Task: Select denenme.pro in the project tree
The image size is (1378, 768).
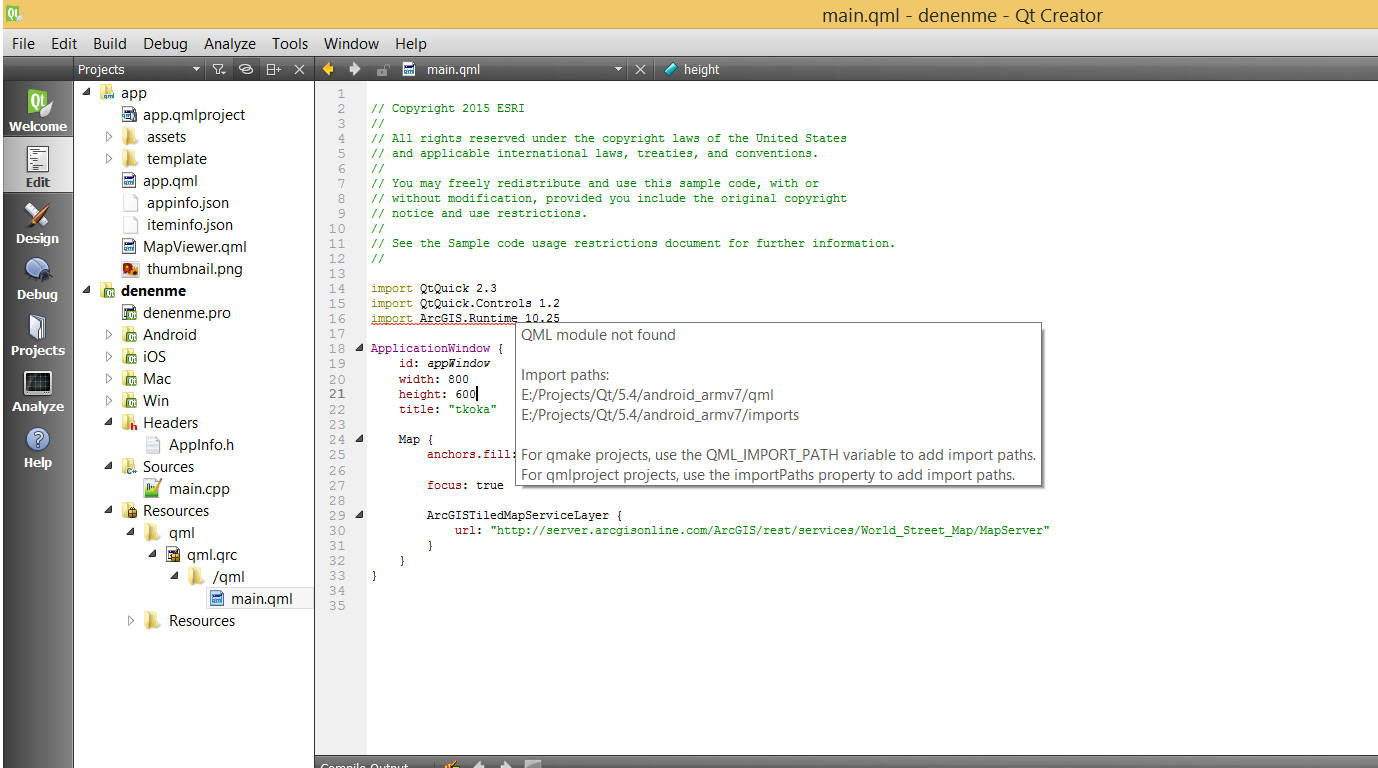Action: (187, 313)
